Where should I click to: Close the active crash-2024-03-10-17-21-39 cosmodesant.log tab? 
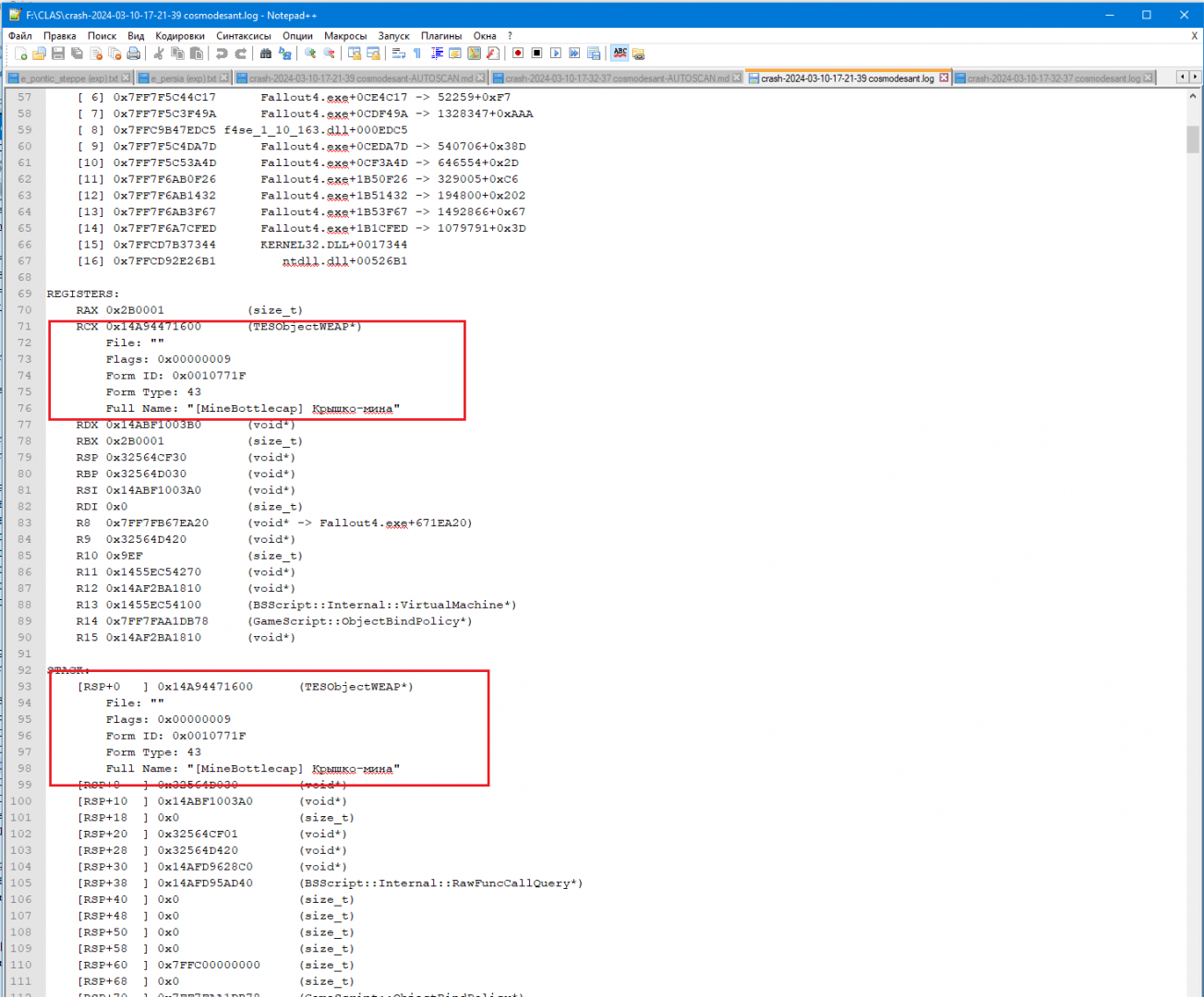click(x=944, y=78)
